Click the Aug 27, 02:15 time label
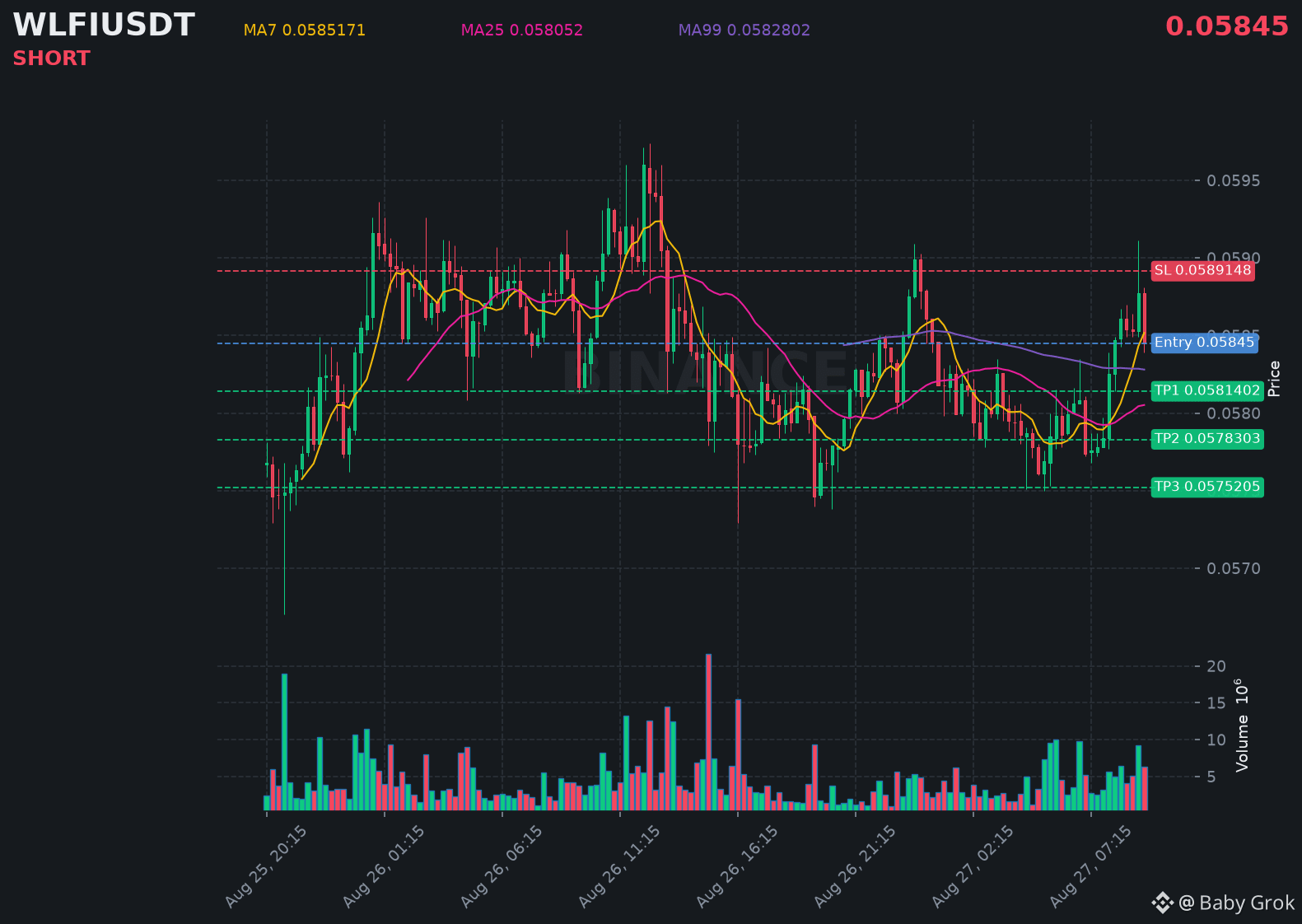This screenshot has height=924, width=1302. [x=973, y=867]
